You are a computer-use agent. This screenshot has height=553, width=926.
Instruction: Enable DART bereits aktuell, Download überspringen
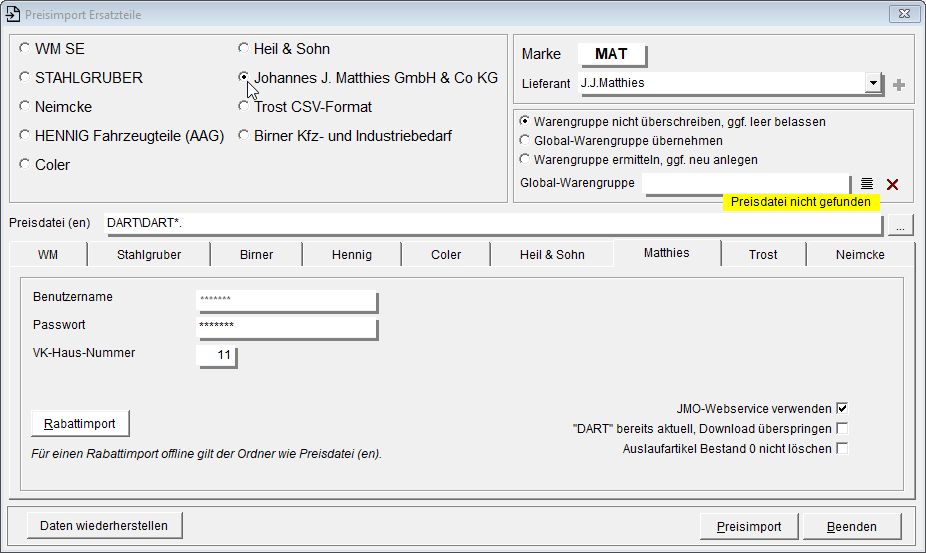[842, 428]
